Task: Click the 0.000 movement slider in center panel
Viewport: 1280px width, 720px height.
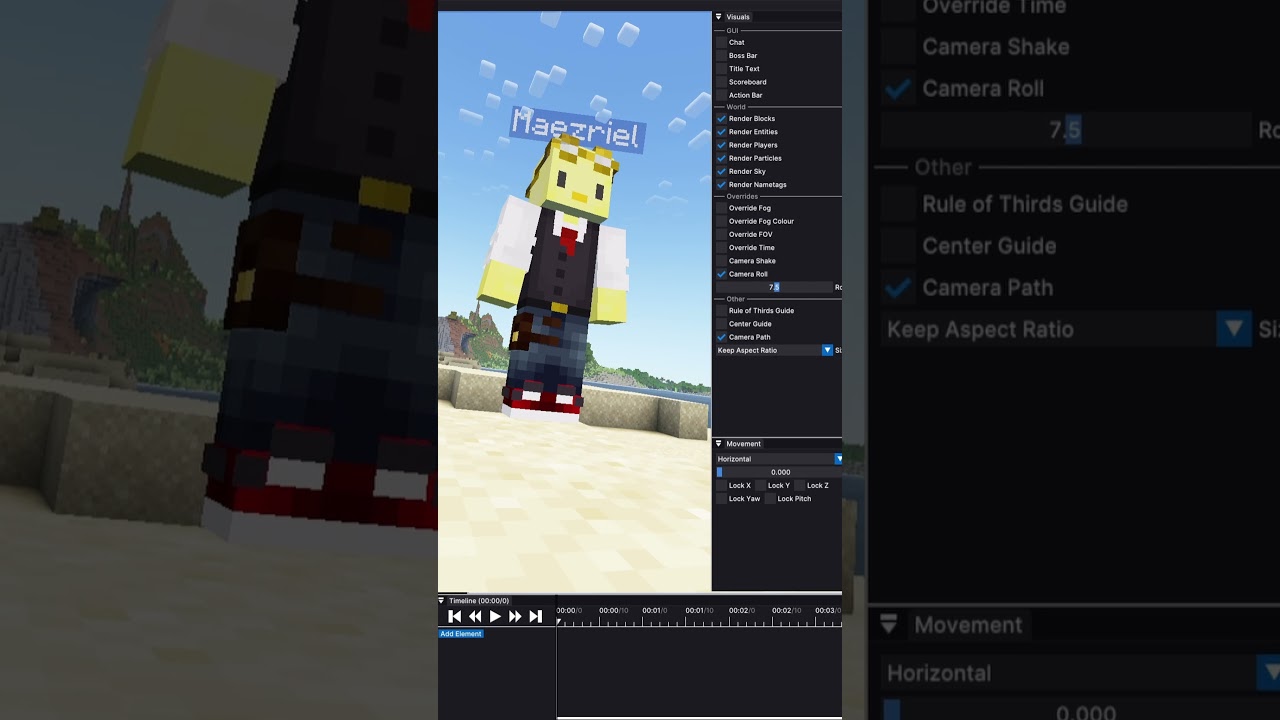Action: [x=779, y=472]
